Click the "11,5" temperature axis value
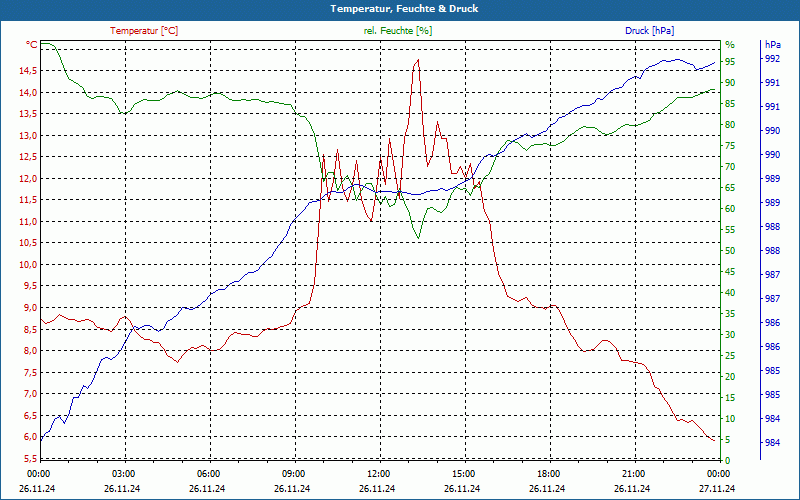The image size is (800, 500). [x=28, y=200]
